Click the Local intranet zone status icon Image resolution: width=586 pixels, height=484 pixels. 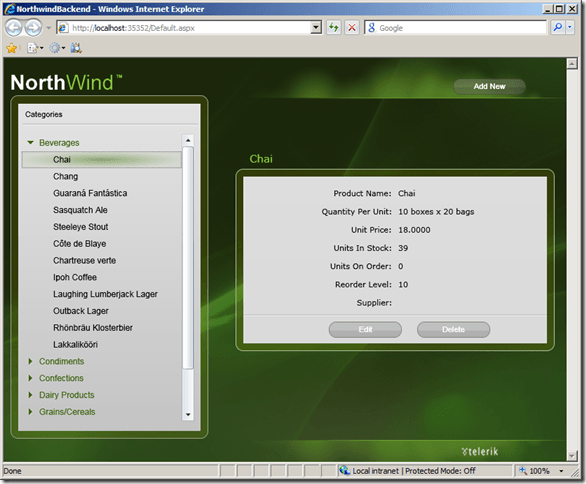(344, 471)
